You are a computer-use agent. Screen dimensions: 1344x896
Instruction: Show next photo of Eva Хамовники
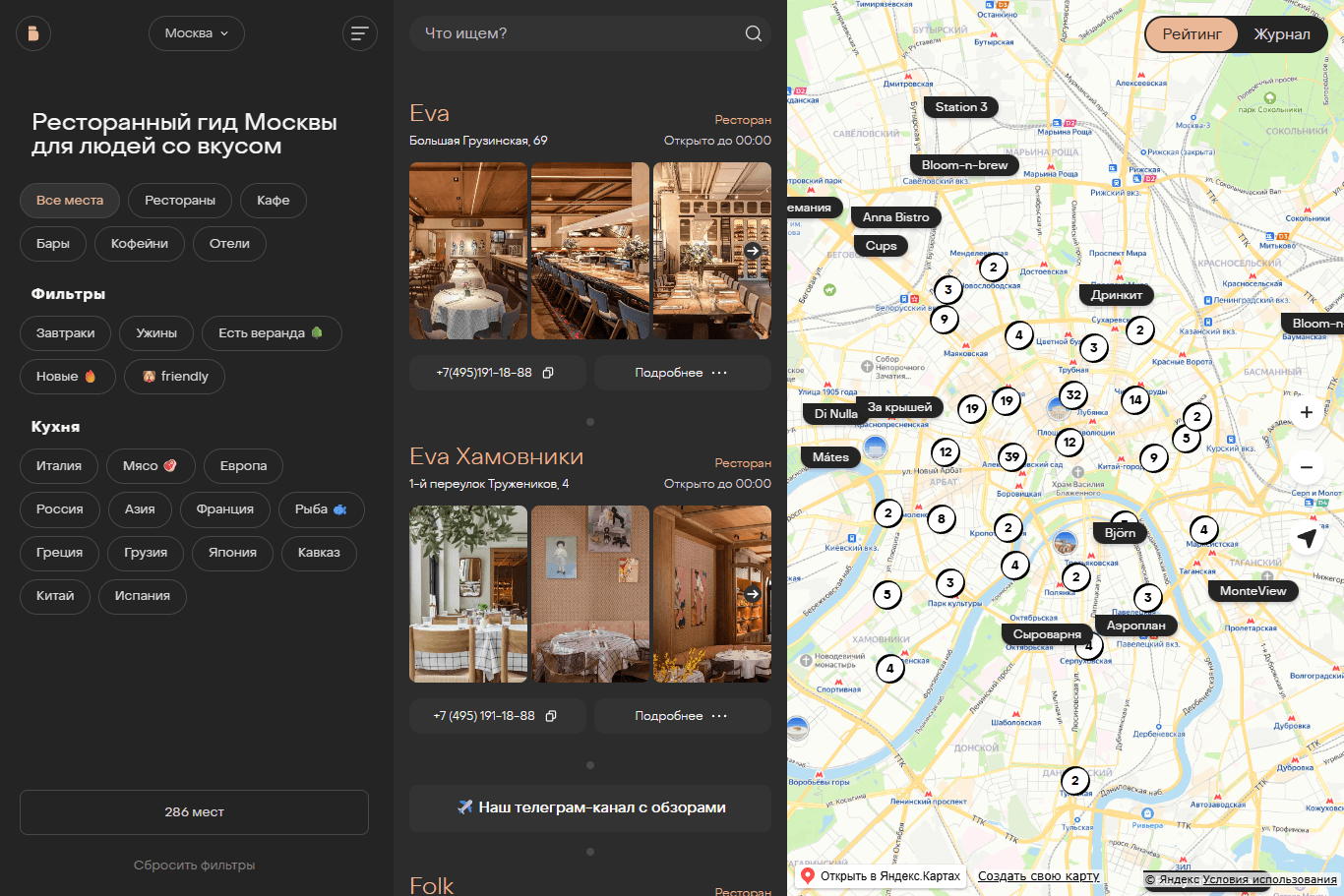point(753,594)
